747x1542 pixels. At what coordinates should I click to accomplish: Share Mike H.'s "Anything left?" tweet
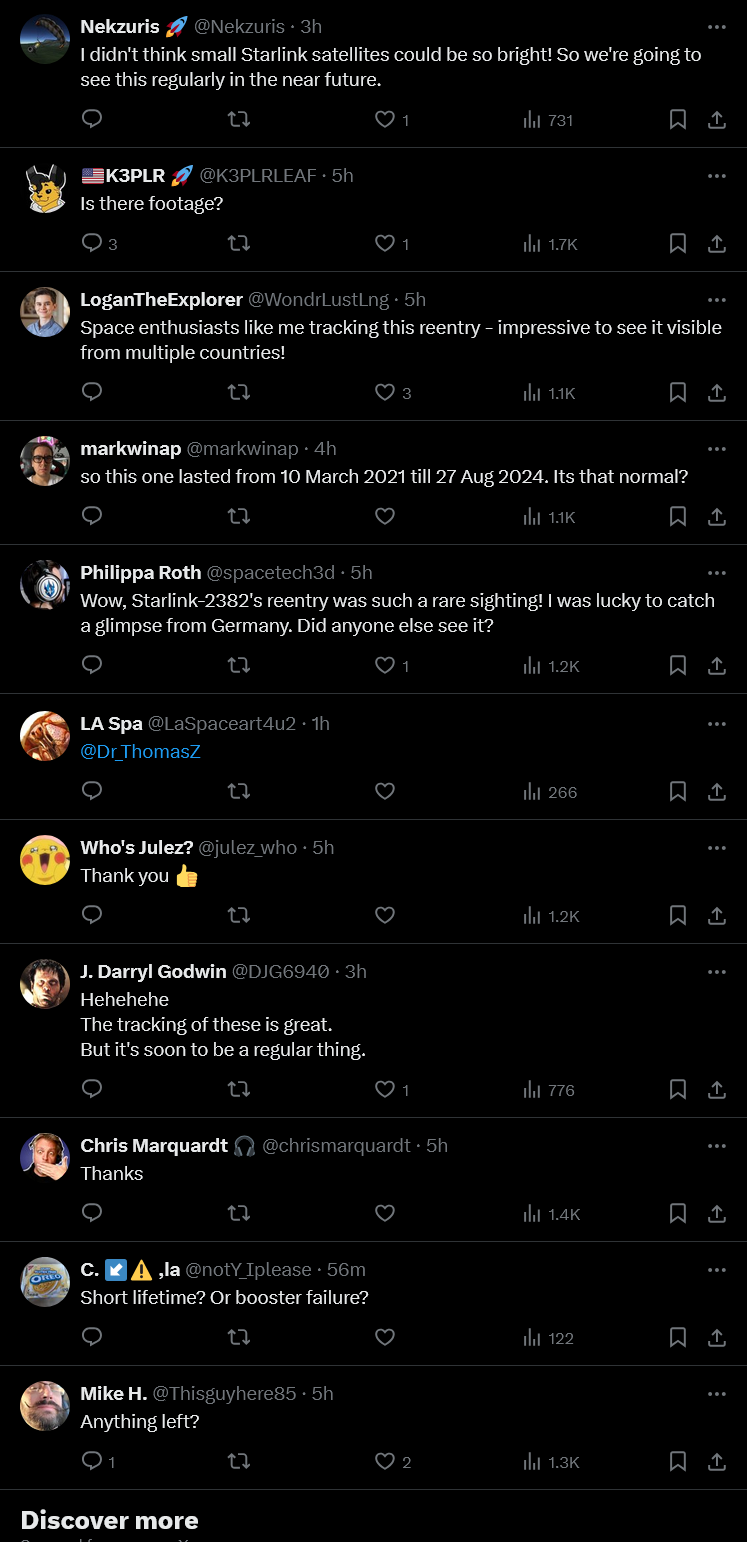coord(717,1462)
